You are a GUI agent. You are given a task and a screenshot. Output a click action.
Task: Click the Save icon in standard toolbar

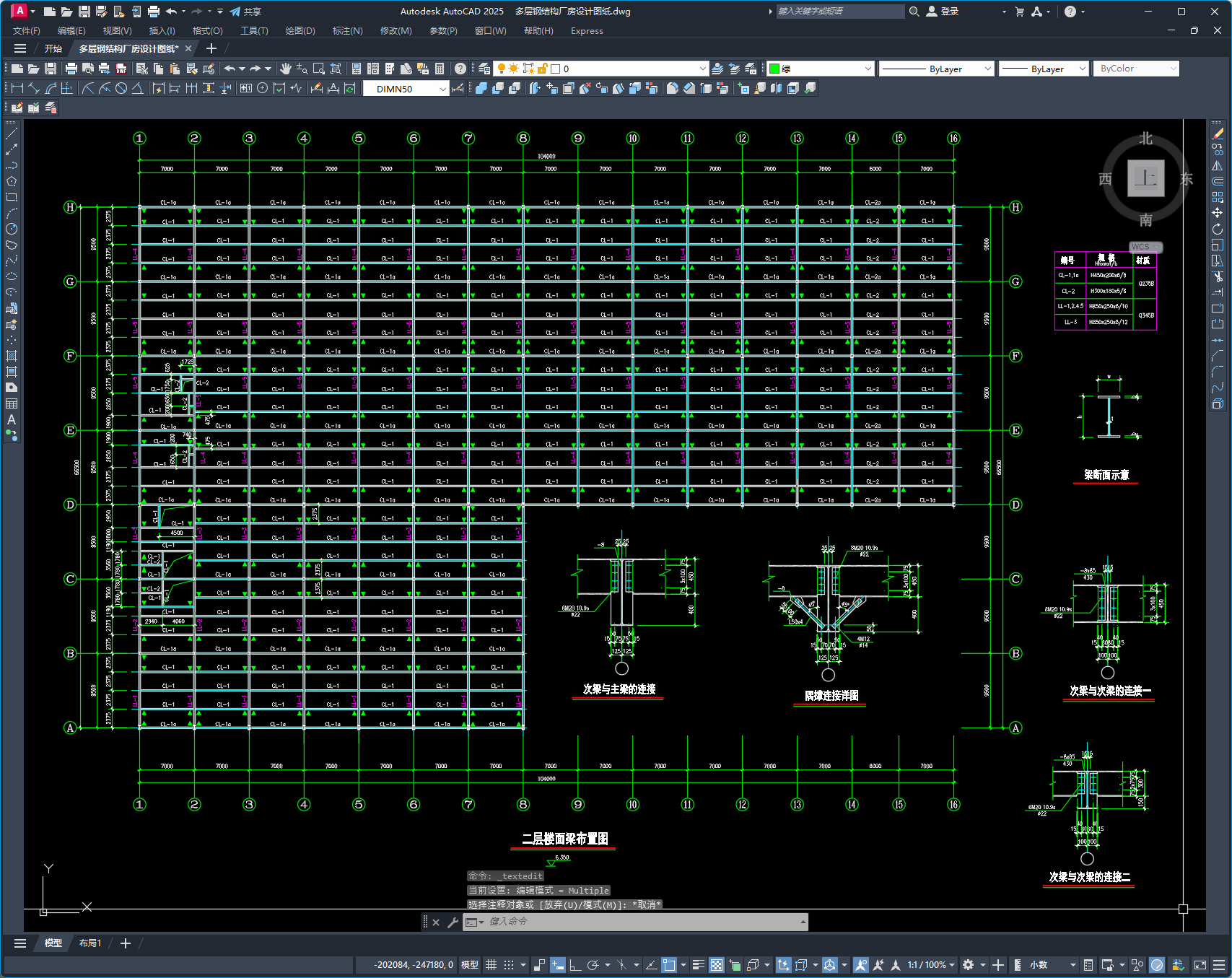click(51, 69)
